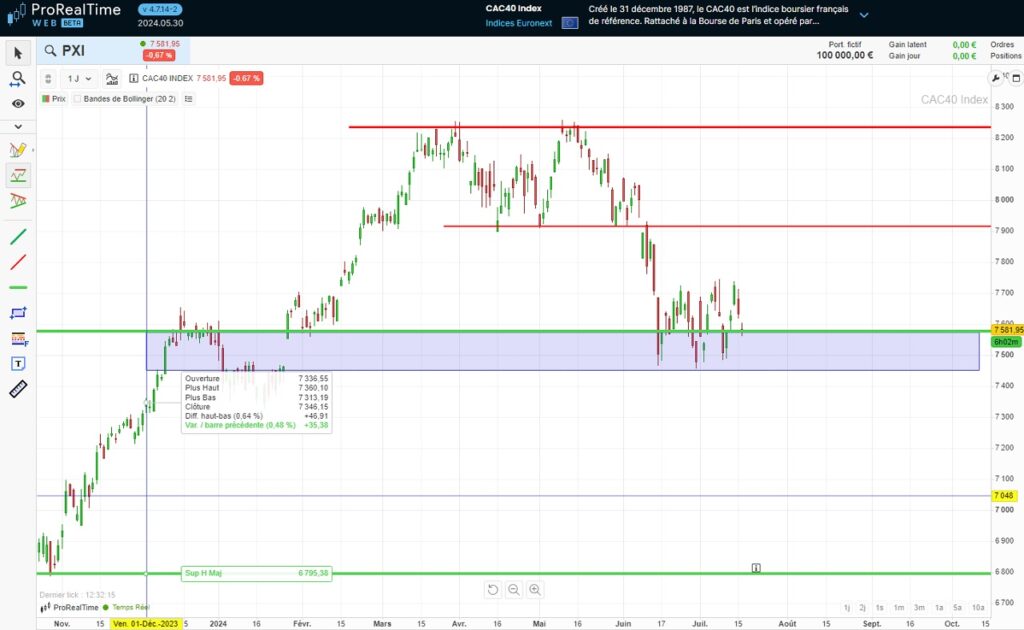The height and width of the screenshot is (630, 1024).
Task: Activate the horizontal zoom magnifier tool
Action: click(18, 78)
